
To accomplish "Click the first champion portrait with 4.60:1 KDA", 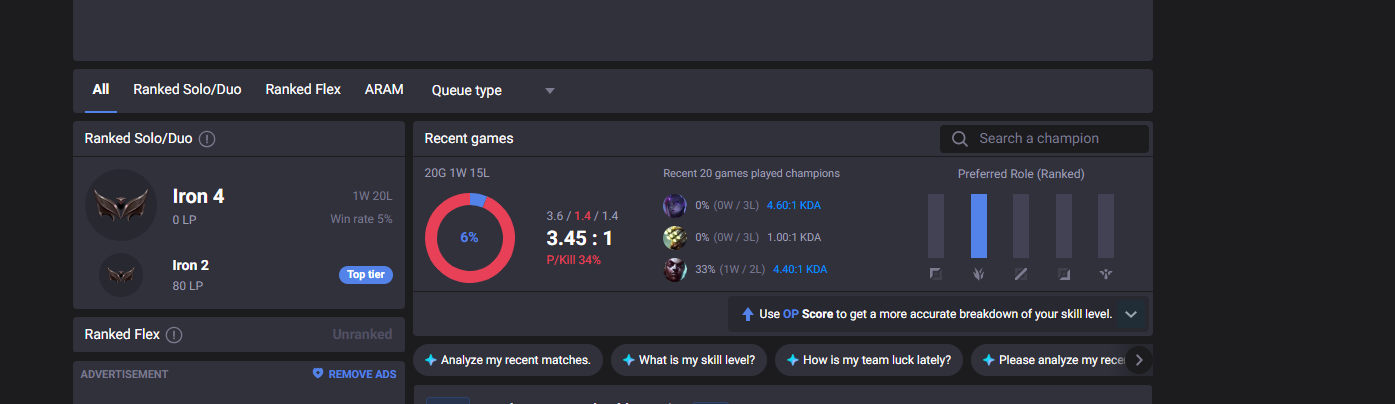I will tap(675, 206).
